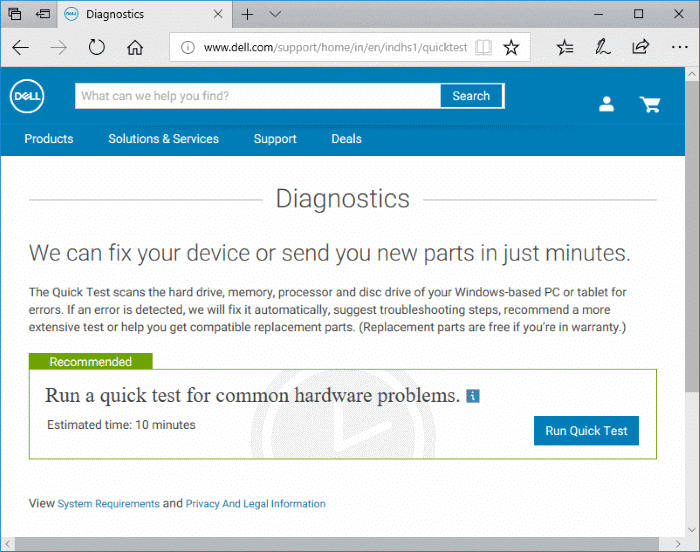Click the info icon beside quick test heading
Screen dimensions: 700x552
pyautogui.click(x=473, y=396)
